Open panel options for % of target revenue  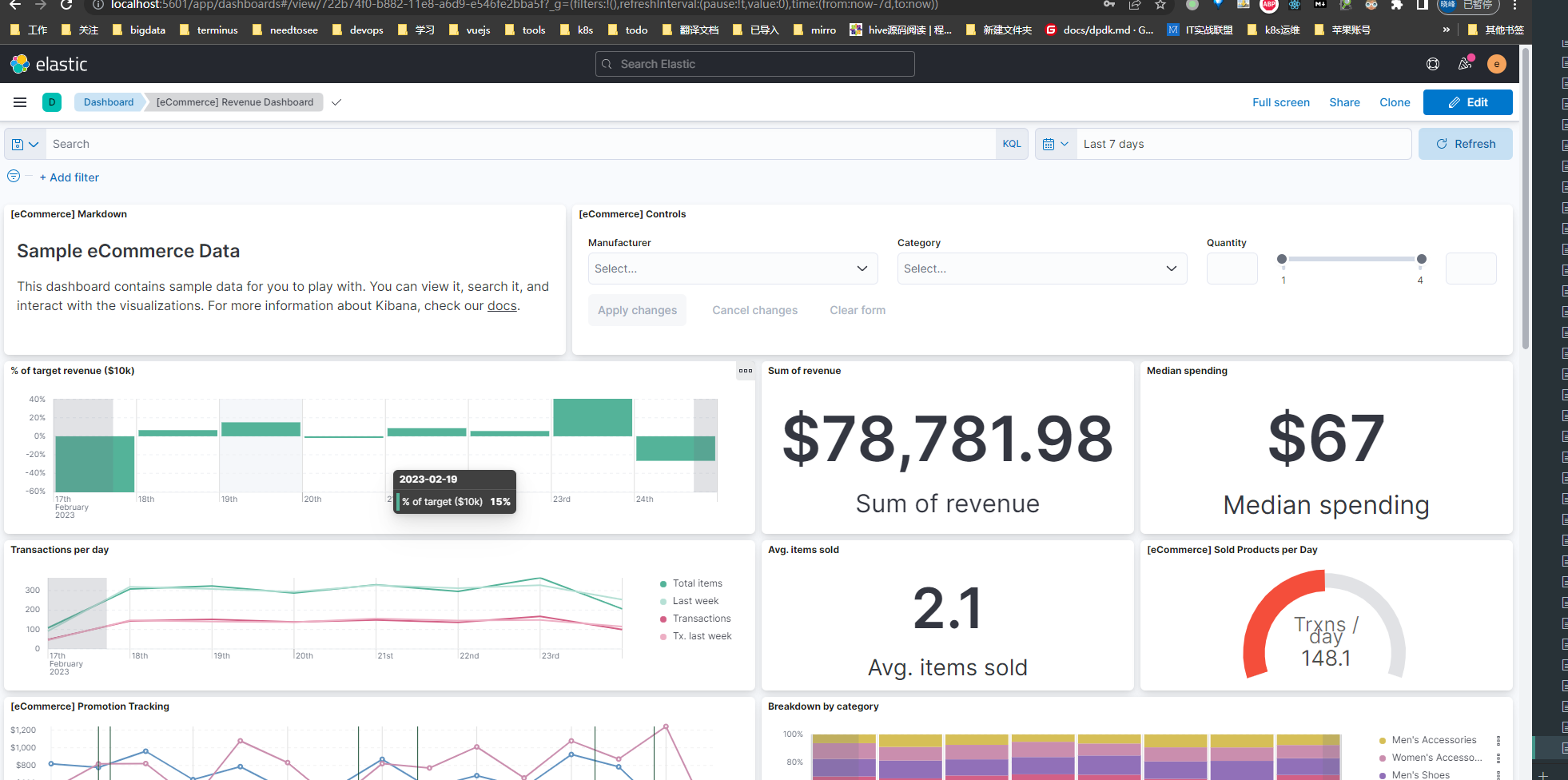click(x=746, y=371)
